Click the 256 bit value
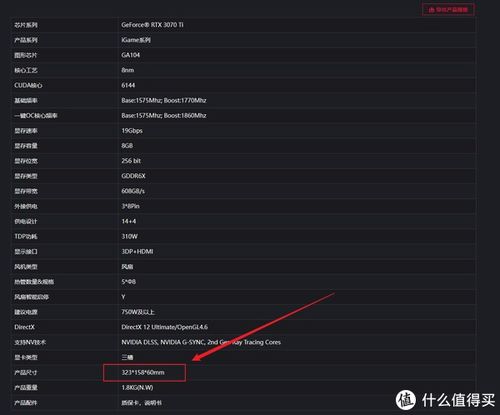 pos(131,161)
